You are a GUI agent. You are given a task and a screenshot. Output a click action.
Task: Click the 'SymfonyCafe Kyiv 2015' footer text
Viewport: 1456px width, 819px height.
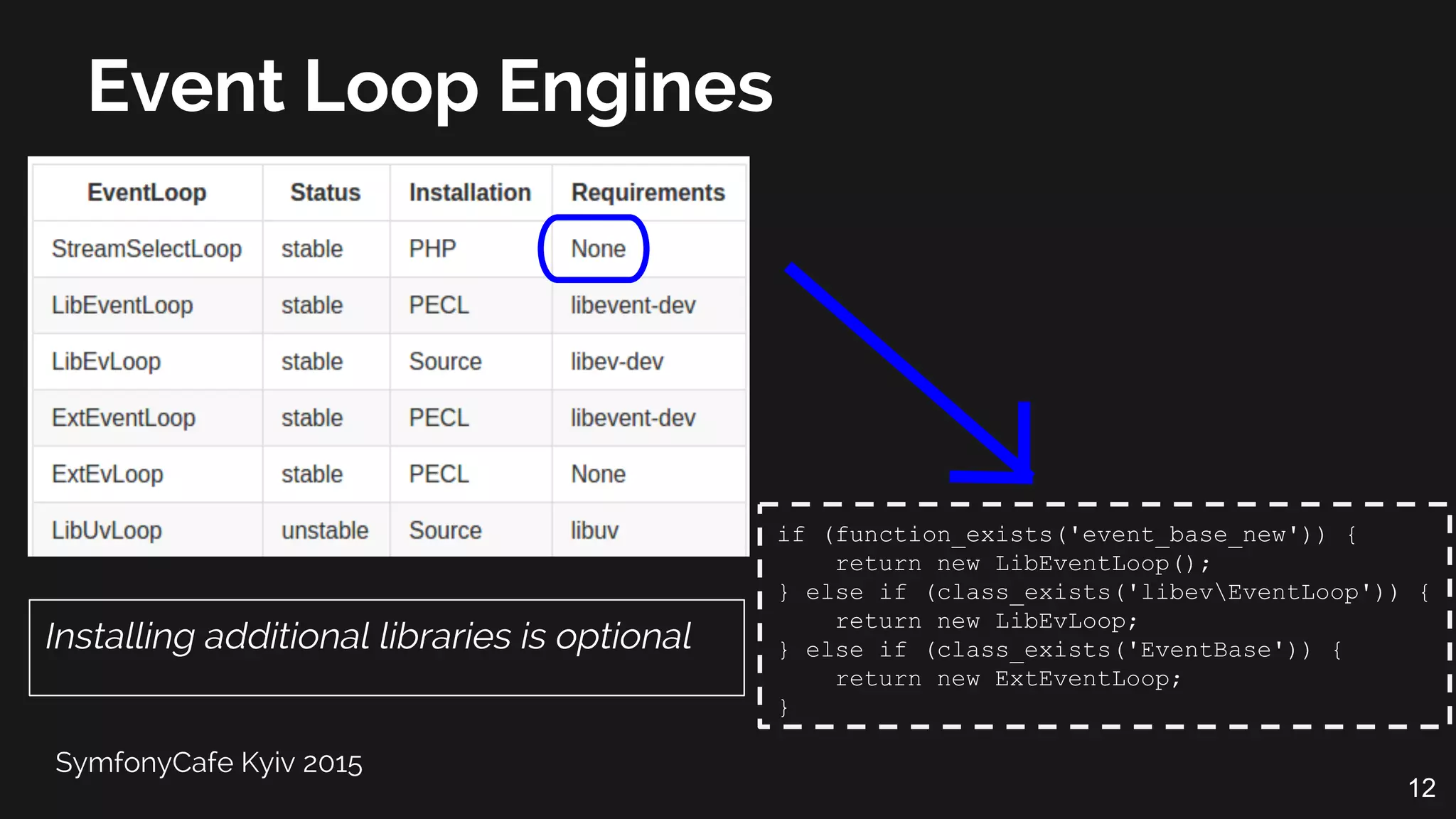coord(209,763)
